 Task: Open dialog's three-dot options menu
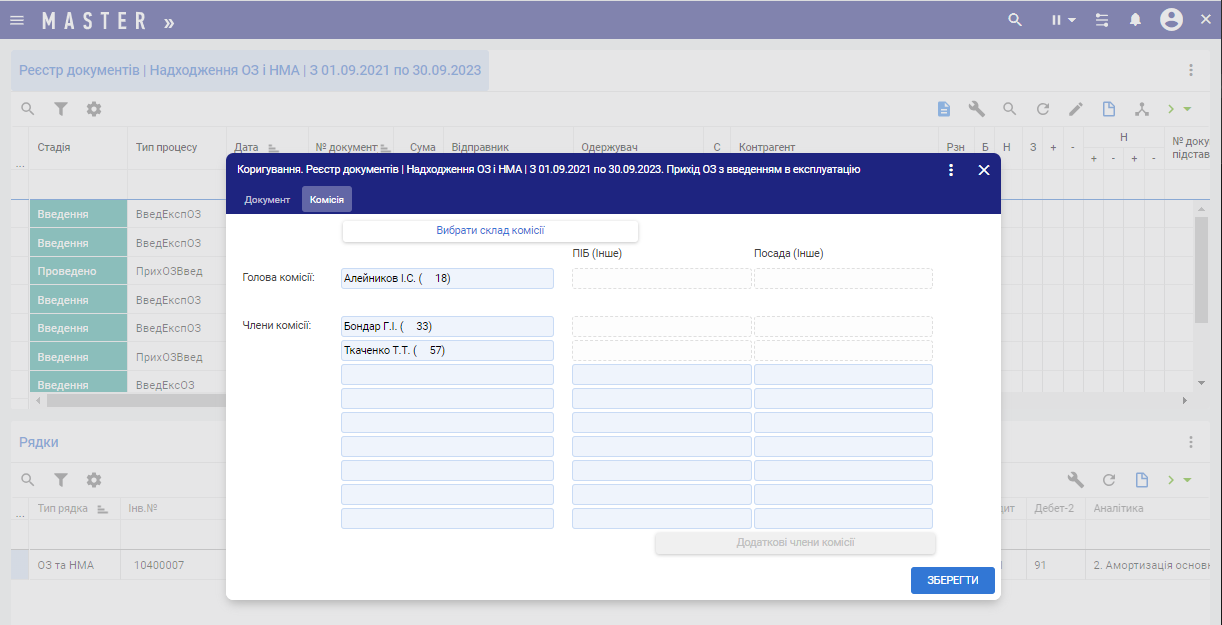951,170
